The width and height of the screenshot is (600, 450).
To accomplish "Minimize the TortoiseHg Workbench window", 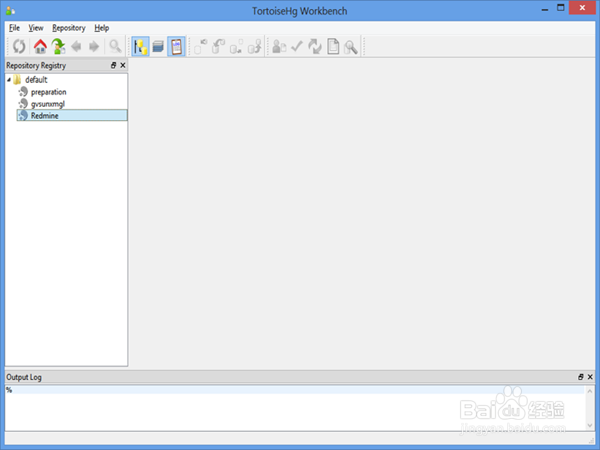I will 545,9.
